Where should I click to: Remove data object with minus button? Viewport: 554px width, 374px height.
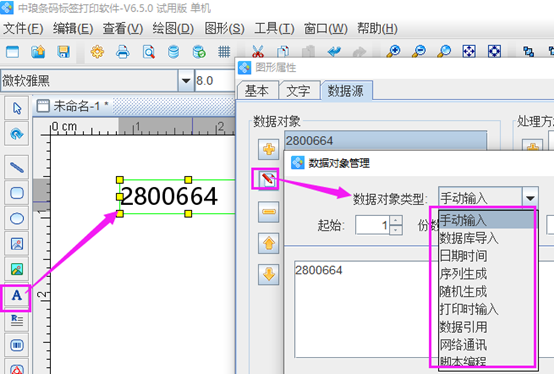[x=269, y=212]
